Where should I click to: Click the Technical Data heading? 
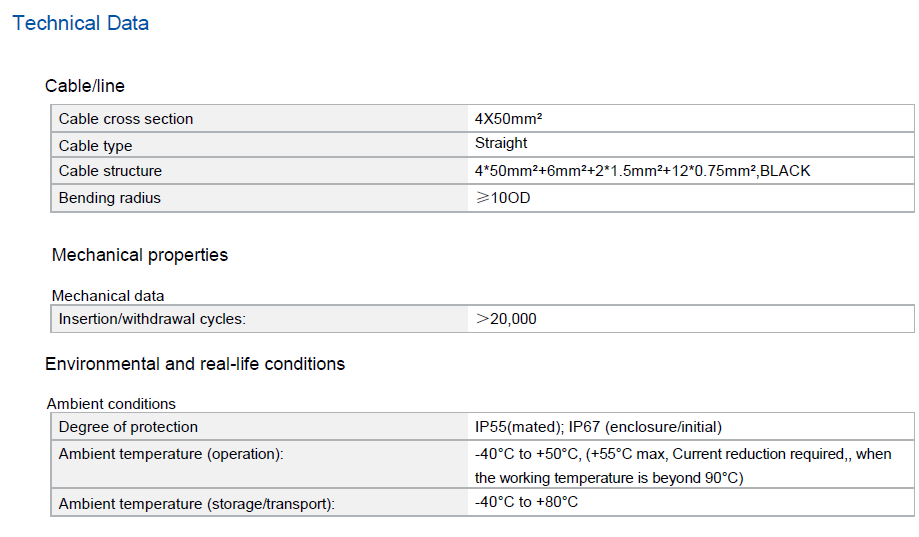coord(80,23)
